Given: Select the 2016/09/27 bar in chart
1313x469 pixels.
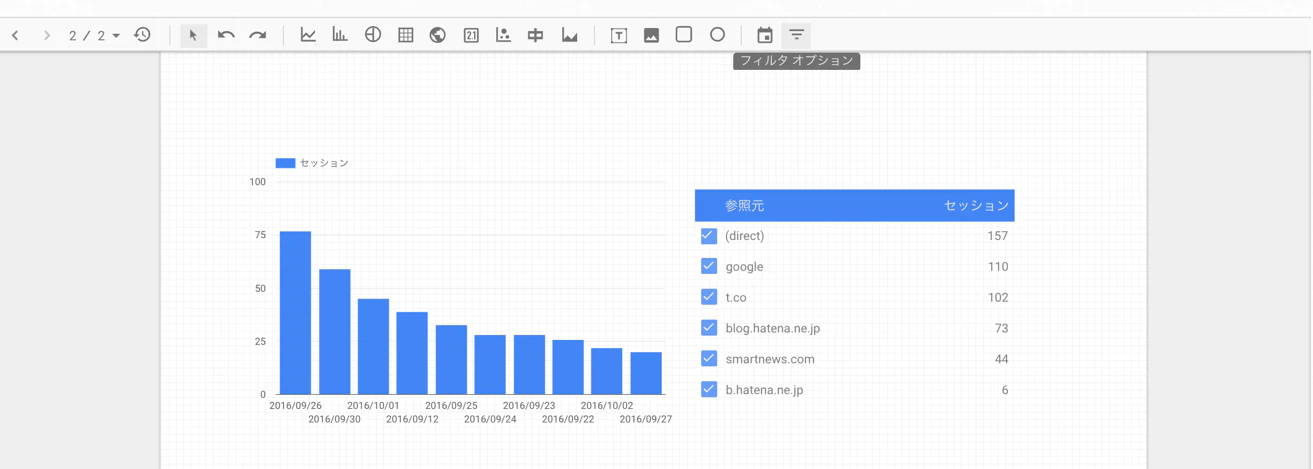Looking at the screenshot, I should (x=646, y=373).
